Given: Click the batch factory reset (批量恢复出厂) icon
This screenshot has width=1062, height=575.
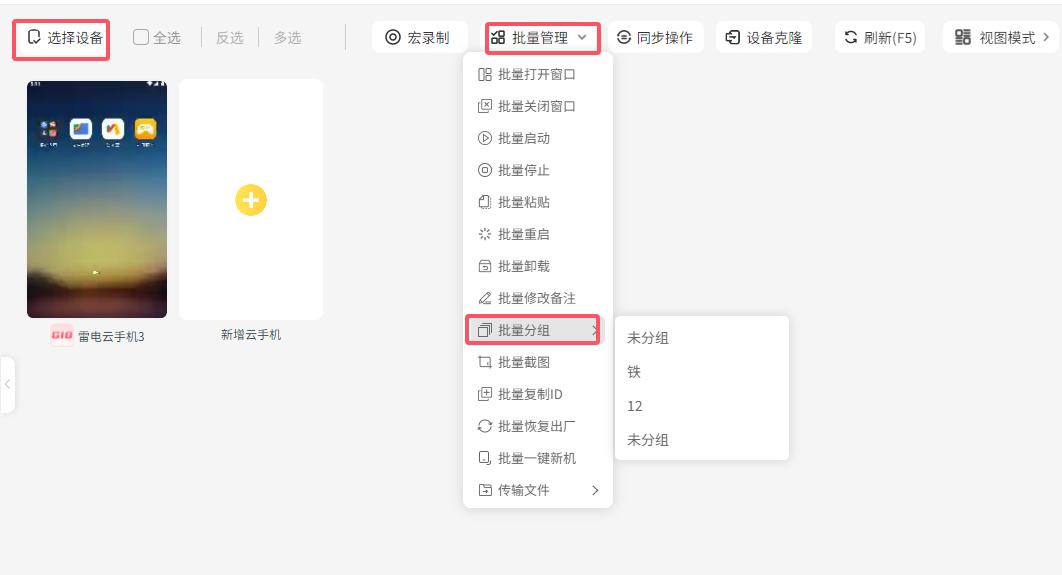Looking at the screenshot, I should point(485,426).
